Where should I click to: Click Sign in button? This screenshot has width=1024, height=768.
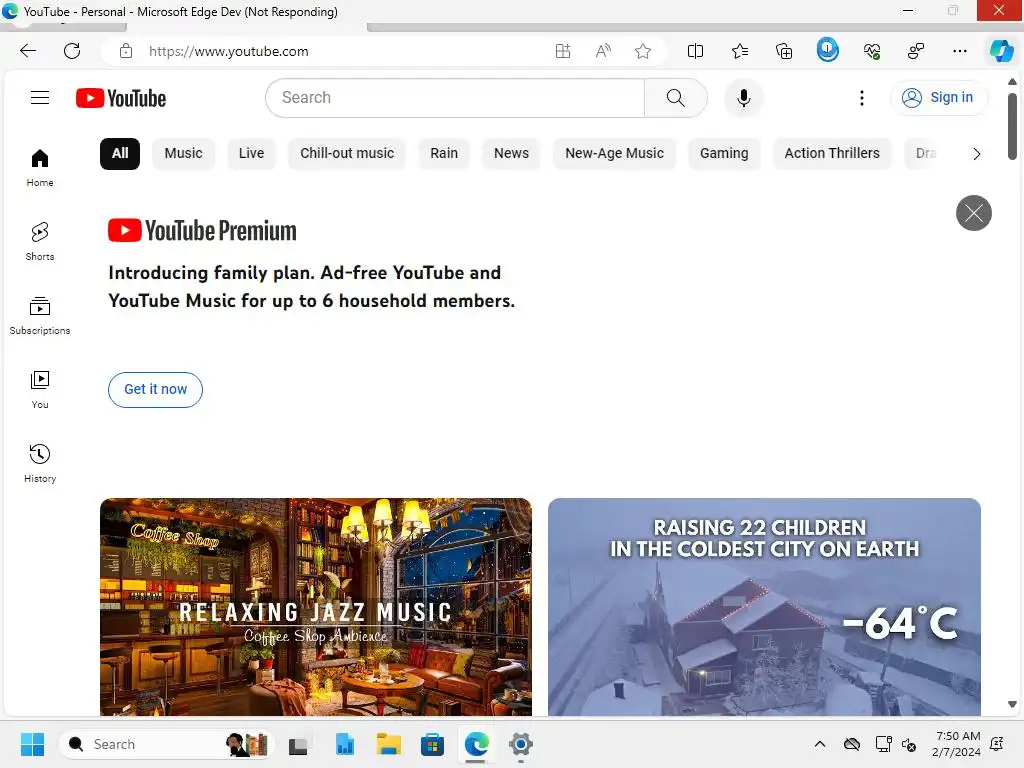[x=938, y=98]
